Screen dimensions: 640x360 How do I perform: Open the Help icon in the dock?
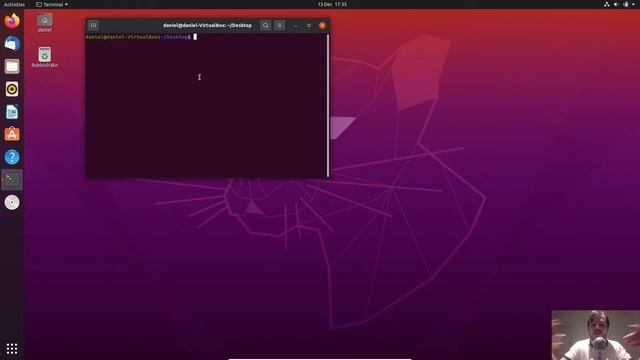pyautogui.click(x=12, y=157)
